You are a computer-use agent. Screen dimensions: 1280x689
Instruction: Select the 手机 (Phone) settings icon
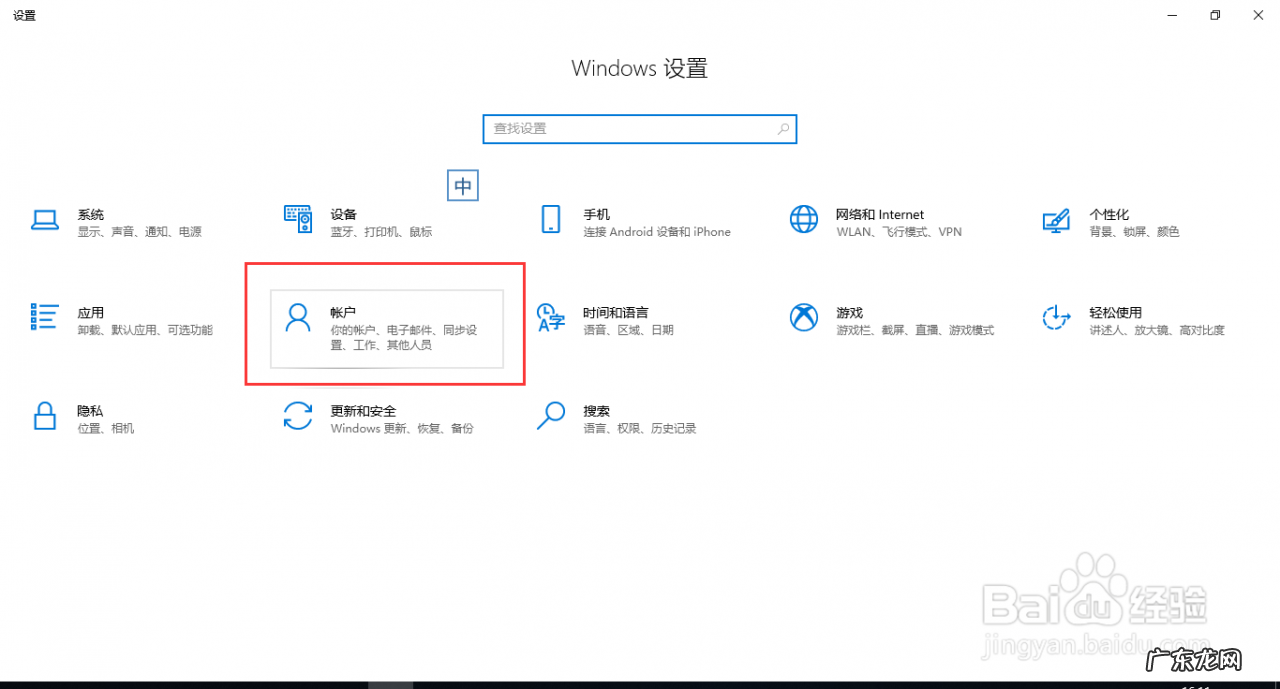point(551,220)
